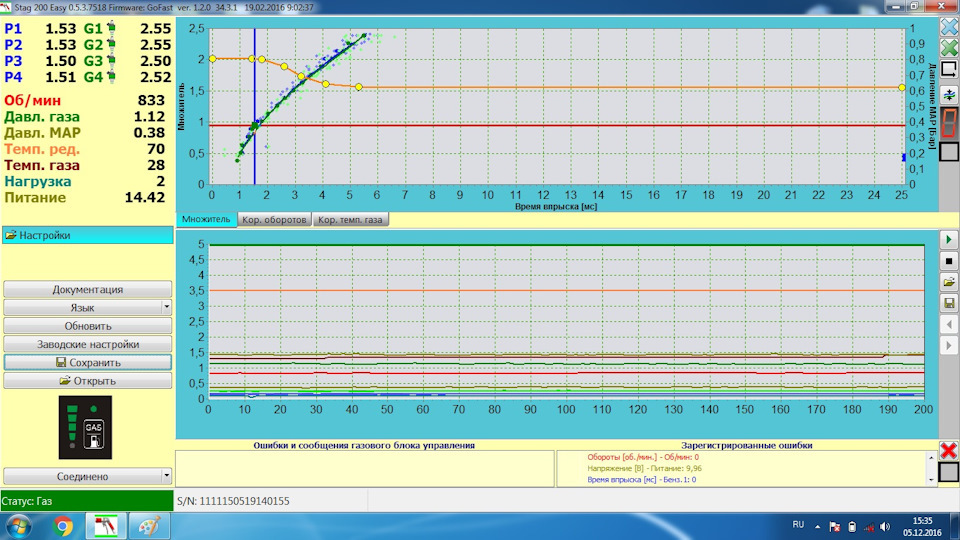This screenshot has width=960, height=540.
Task: Click the Темп. ред. reading label
Action: click(x=42, y=149)
